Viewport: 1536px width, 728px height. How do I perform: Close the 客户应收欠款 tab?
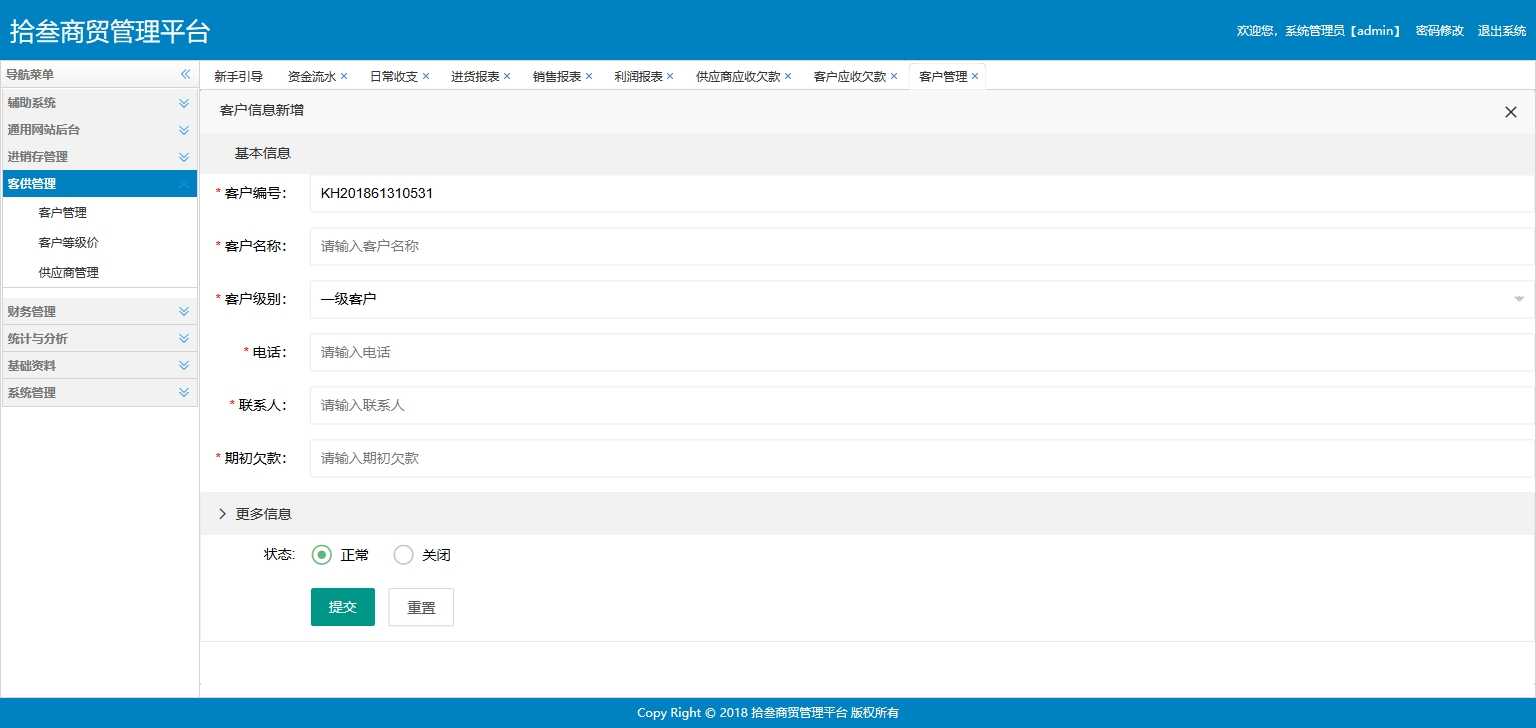pyautogui.click(x=894, y=76)
